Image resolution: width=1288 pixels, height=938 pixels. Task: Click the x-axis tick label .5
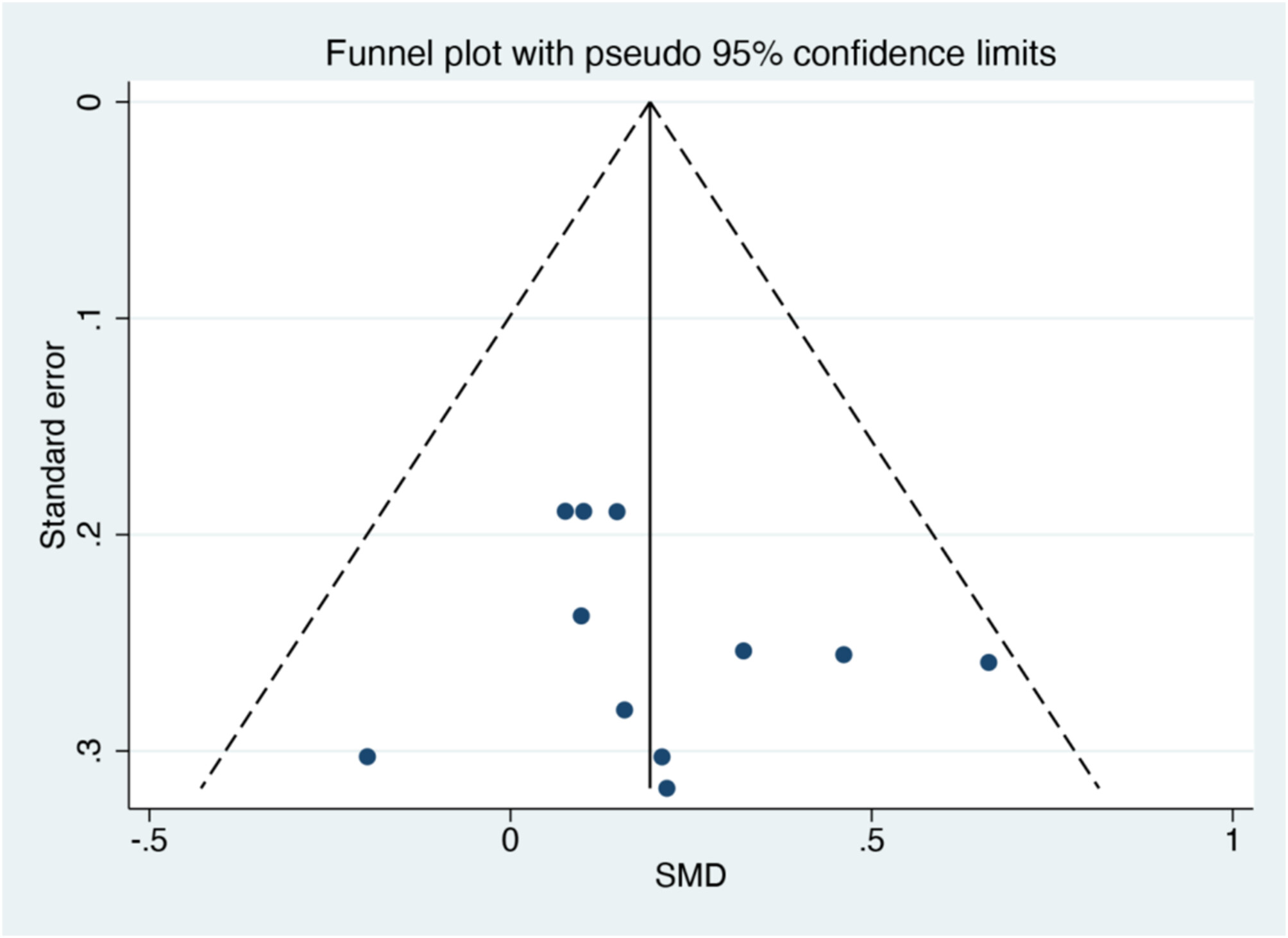click(x=871, y=840)
